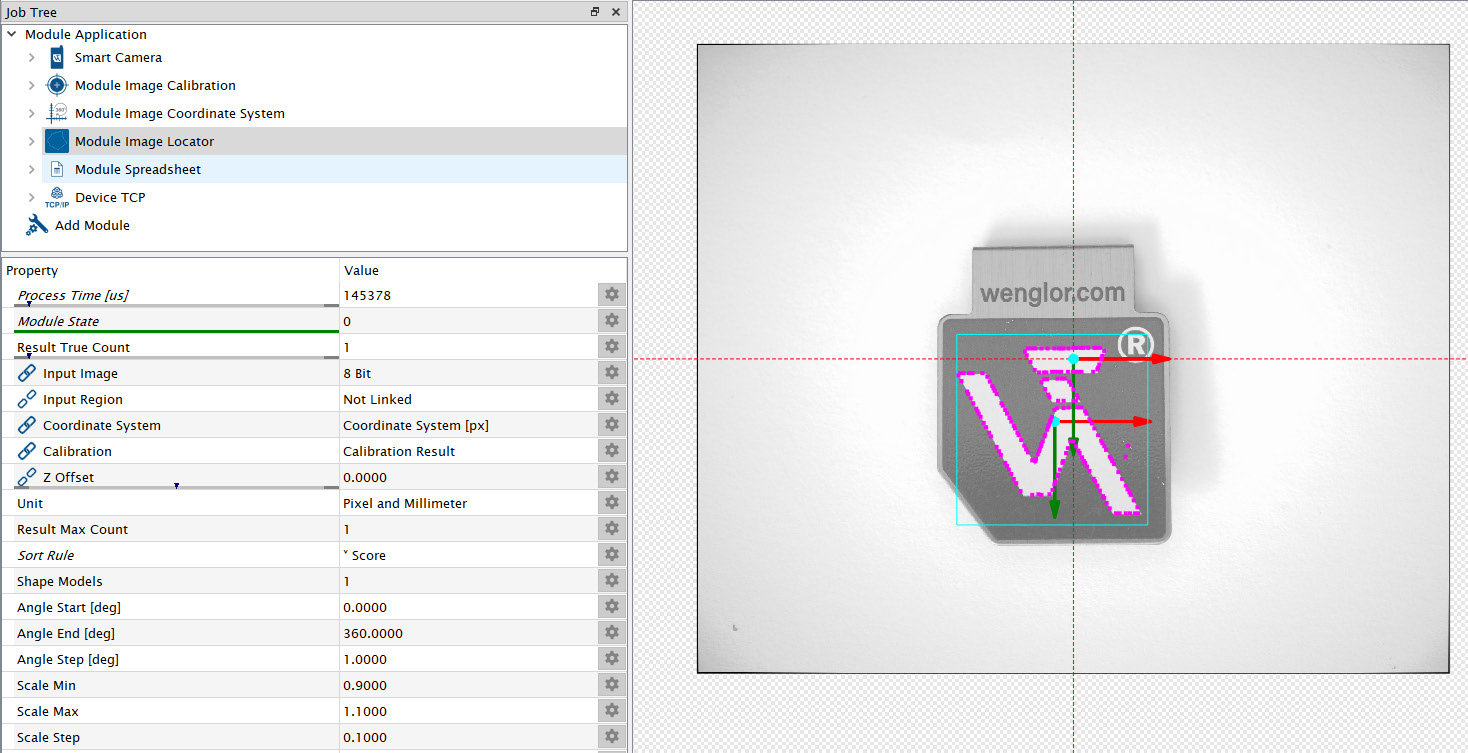Click the gear icon beside Input Region
Viewport: 1468px width, 753px height.
click(612, 399)
